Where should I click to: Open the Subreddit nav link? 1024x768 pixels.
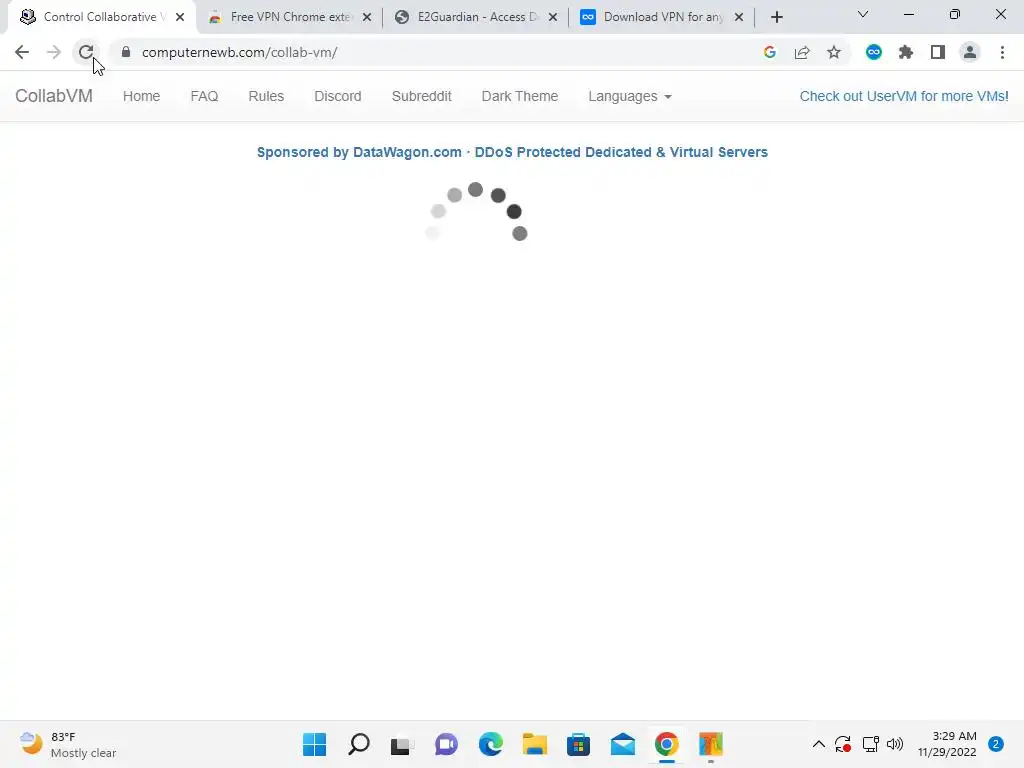pyautogui.click(x=422, y=96)
